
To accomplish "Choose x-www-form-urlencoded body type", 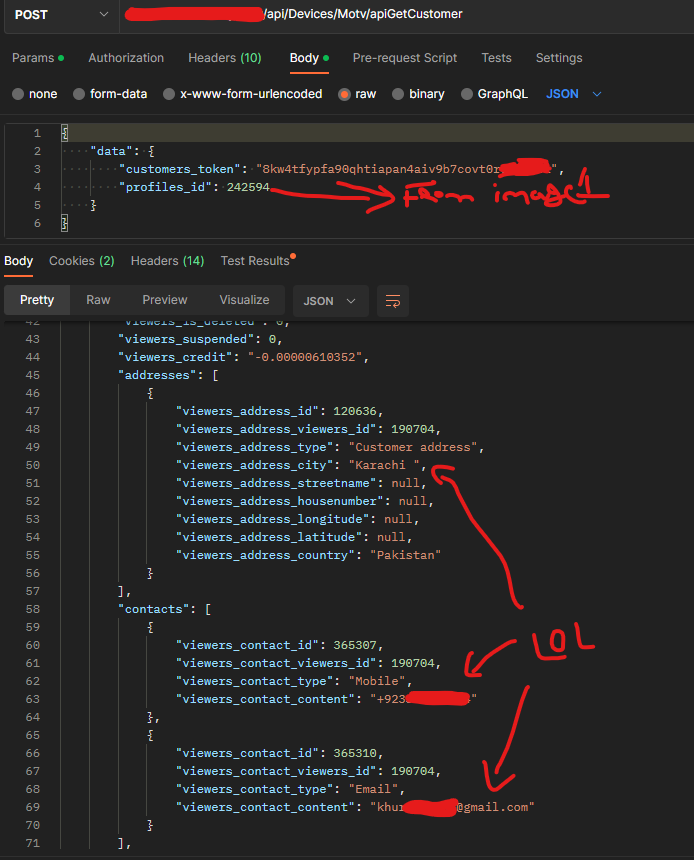I will point(242,94).
